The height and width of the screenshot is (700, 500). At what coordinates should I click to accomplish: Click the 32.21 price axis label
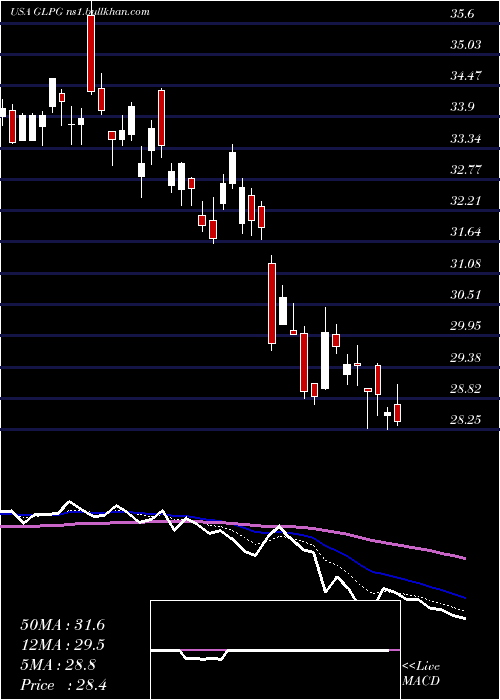[467, 201]
